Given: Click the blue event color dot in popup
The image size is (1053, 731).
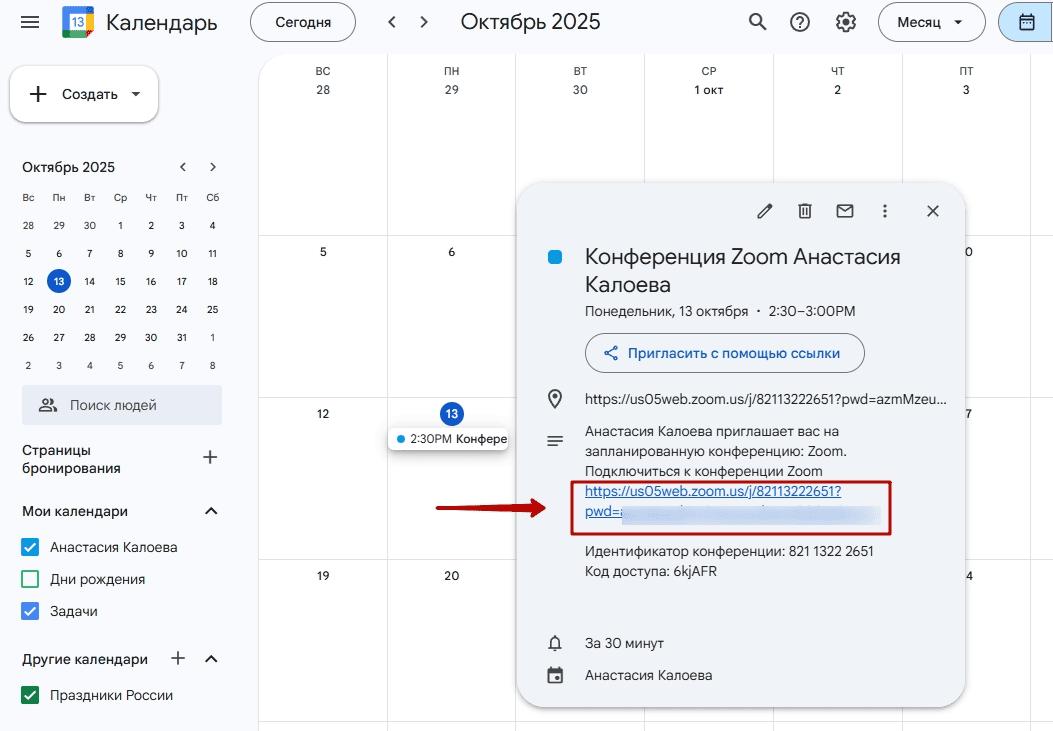Looking at the screenshot, I should coord(555,257).
